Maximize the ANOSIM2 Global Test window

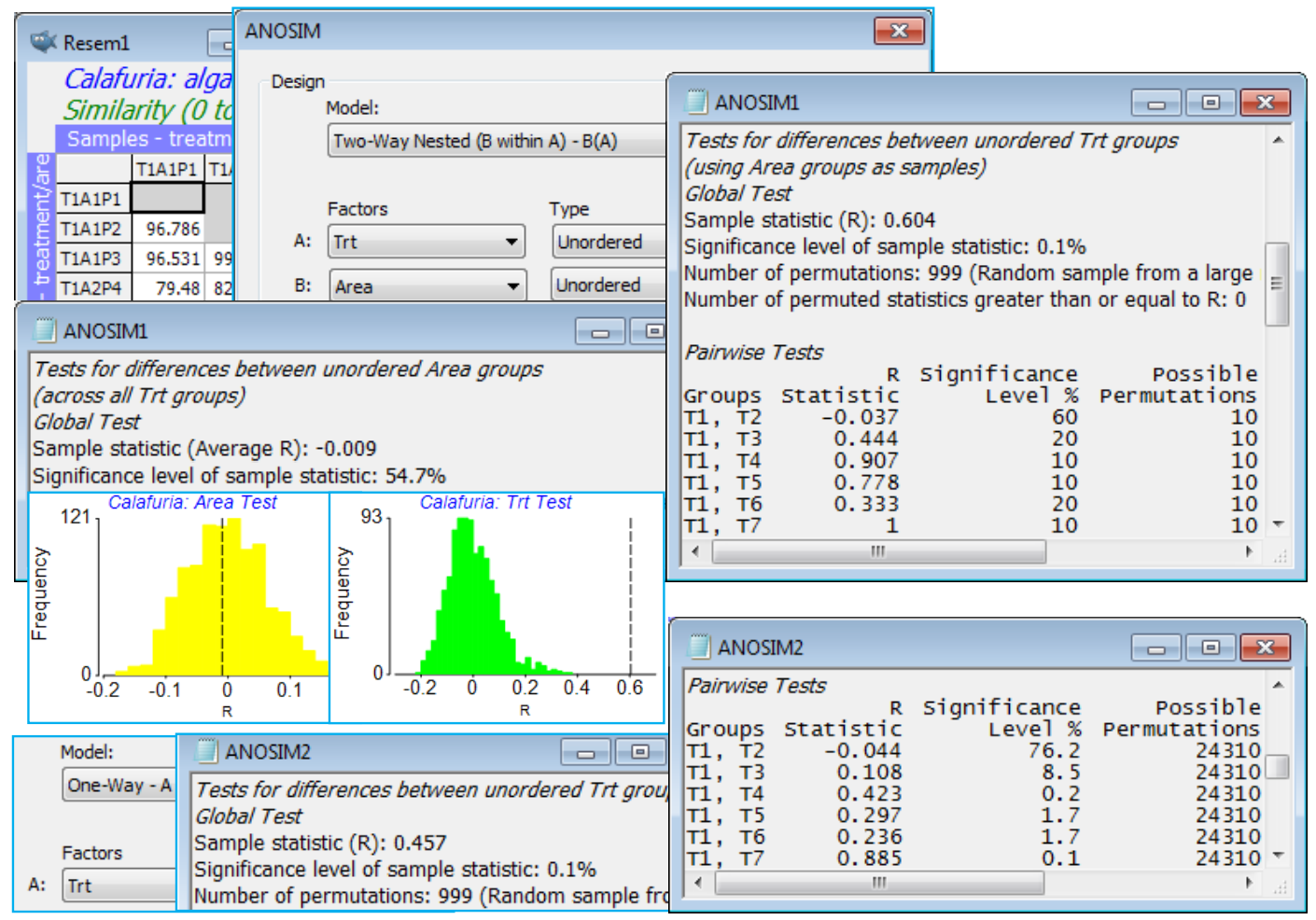[641, 751]
